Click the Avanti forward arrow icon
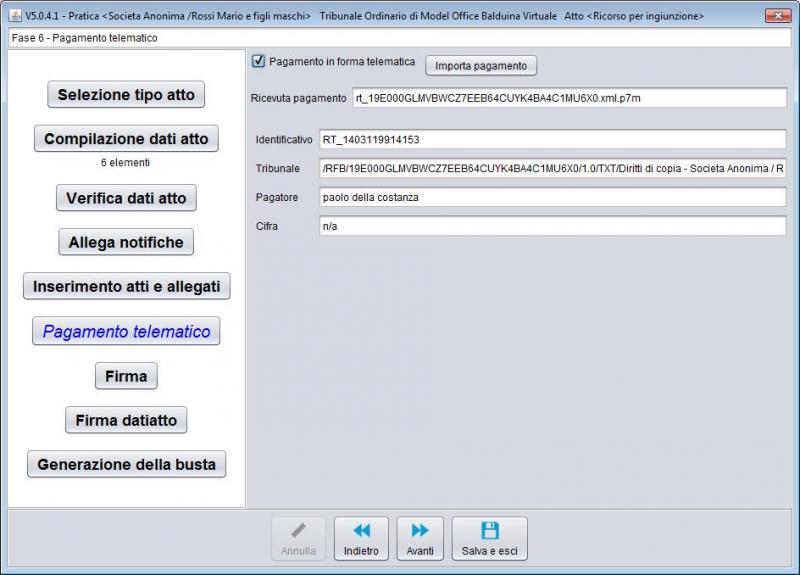 (x=420, y=531)
